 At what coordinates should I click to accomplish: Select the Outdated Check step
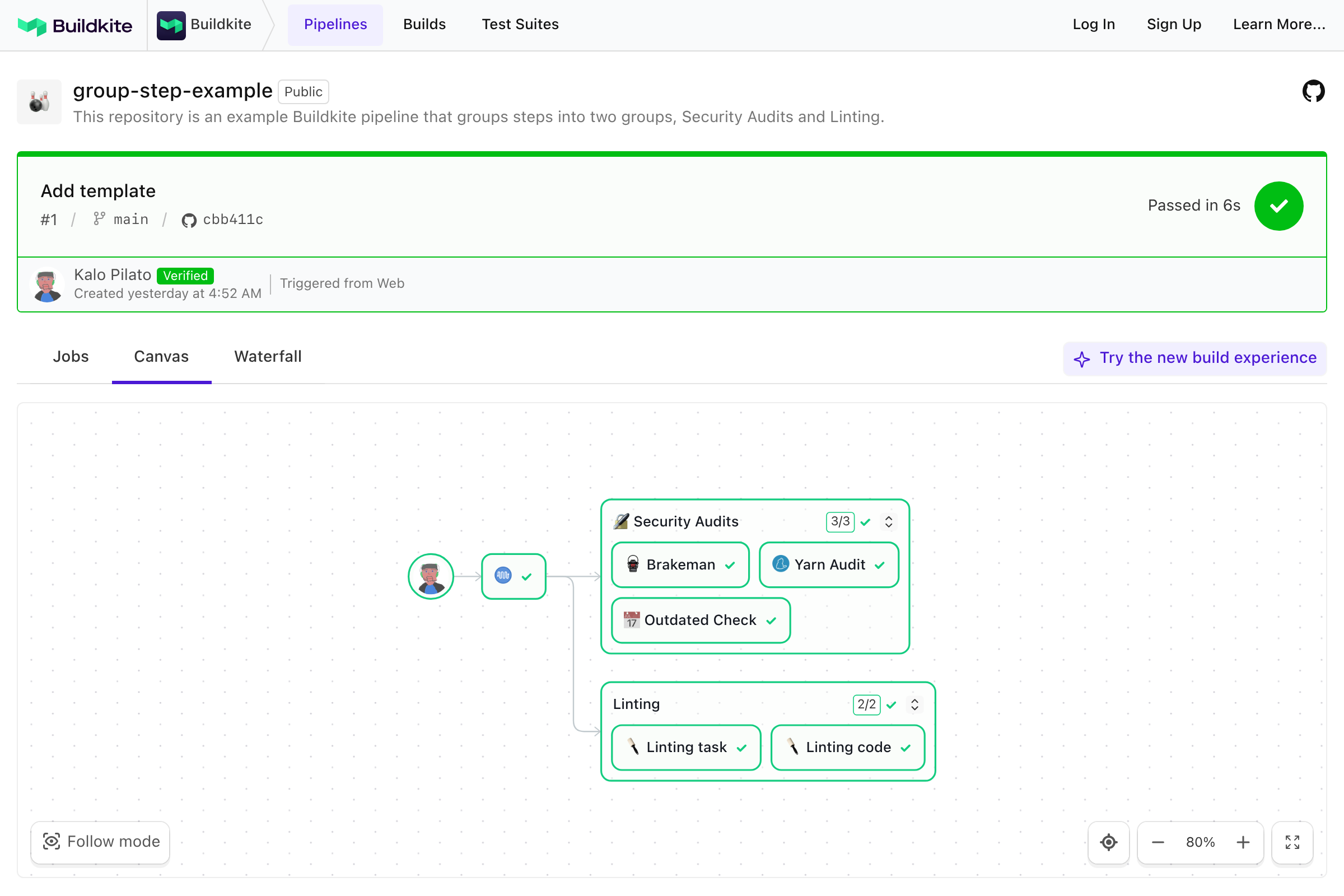pyautogui.click(x=700, y=620)
